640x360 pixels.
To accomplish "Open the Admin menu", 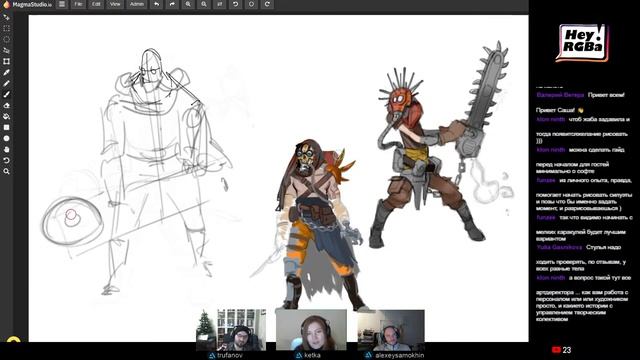I will click(x=137, y=4).
